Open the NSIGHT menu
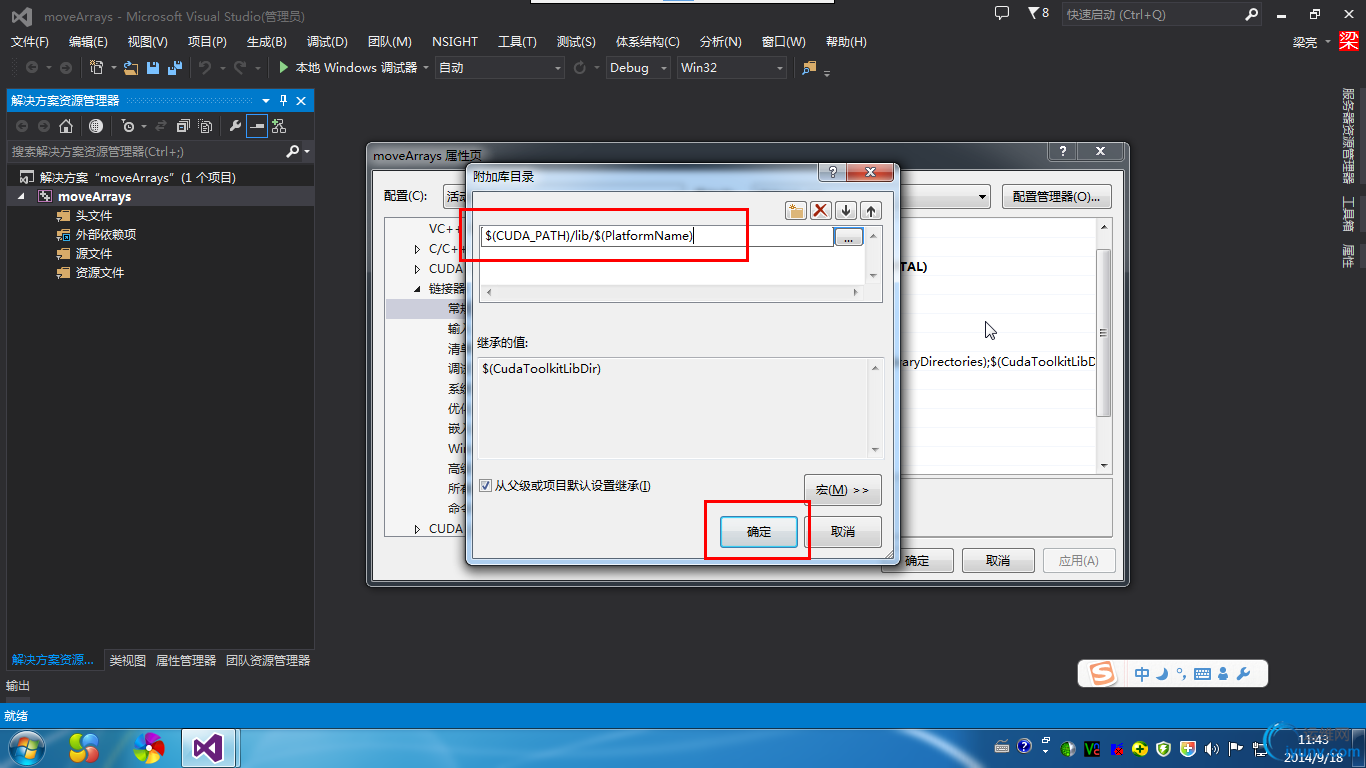 [455, 42]
